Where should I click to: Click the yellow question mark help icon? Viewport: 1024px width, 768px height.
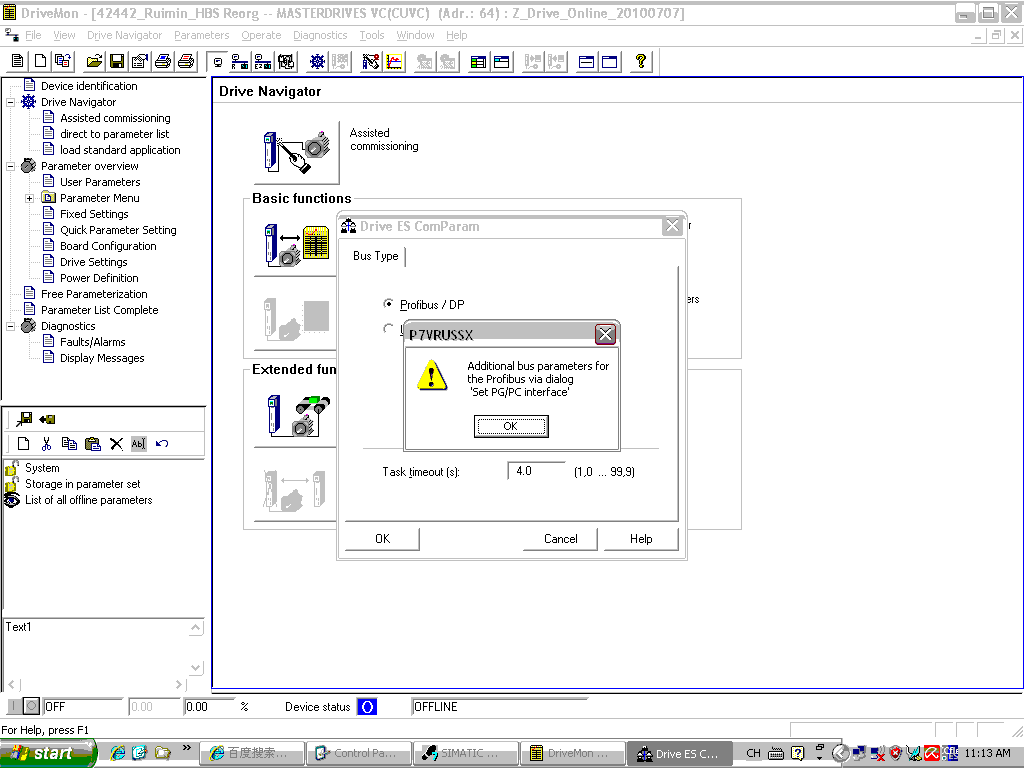(641, 61)
